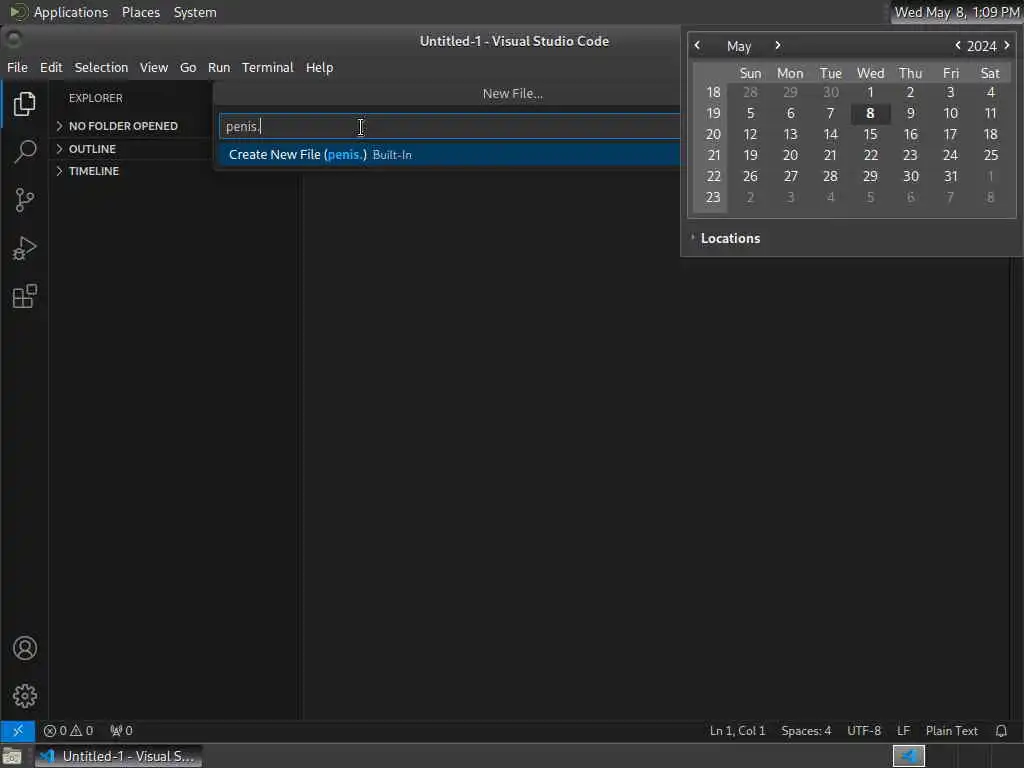
Task: Go to next month in calendar
Action: 777,45
